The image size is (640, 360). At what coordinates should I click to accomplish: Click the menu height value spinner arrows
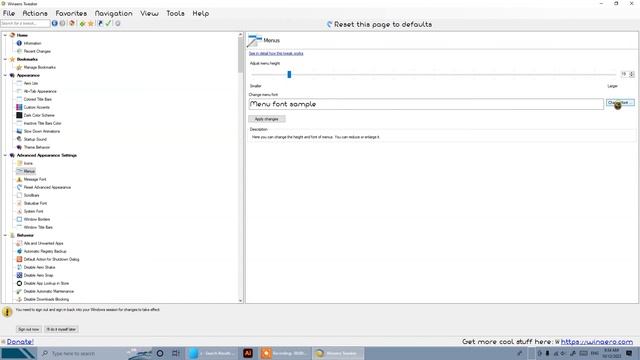[632, 74]
